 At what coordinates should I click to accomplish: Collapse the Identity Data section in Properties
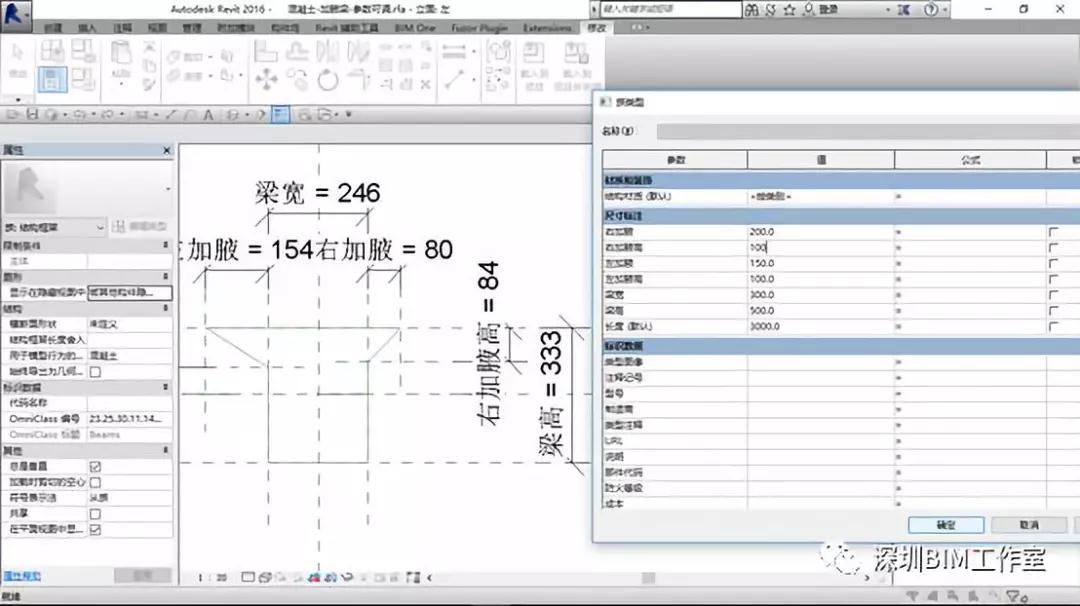(165, 387)
